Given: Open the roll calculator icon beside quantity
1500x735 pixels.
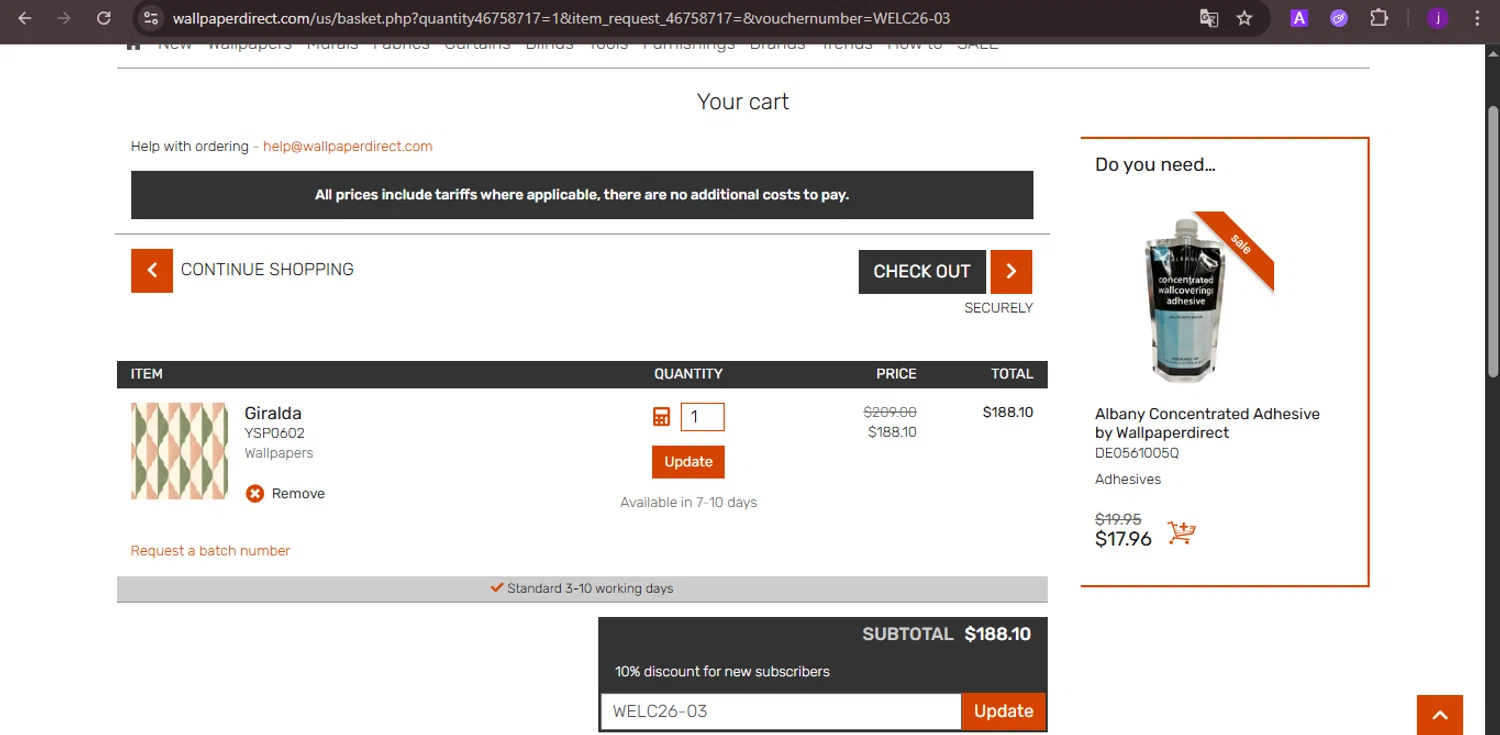Looking at the screenshot, I should coord(661,417).
